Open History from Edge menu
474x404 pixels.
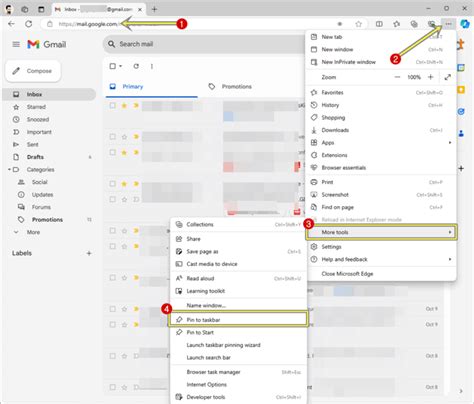[x=381, y=105]
